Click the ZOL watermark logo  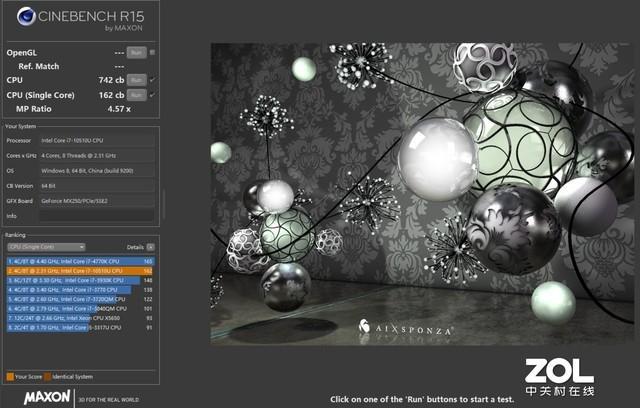coord(559,377)
